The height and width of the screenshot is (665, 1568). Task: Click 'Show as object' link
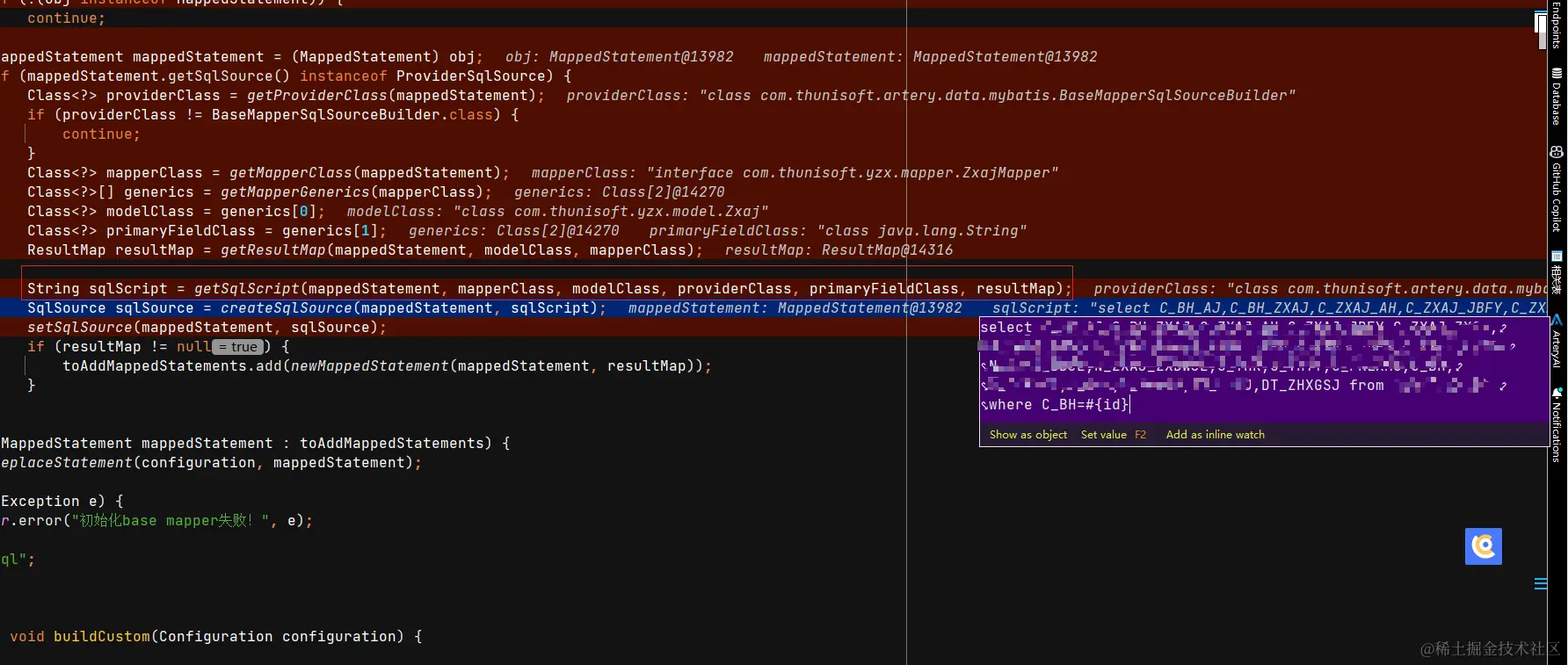pyautogui.click(x=1028, y=435)
